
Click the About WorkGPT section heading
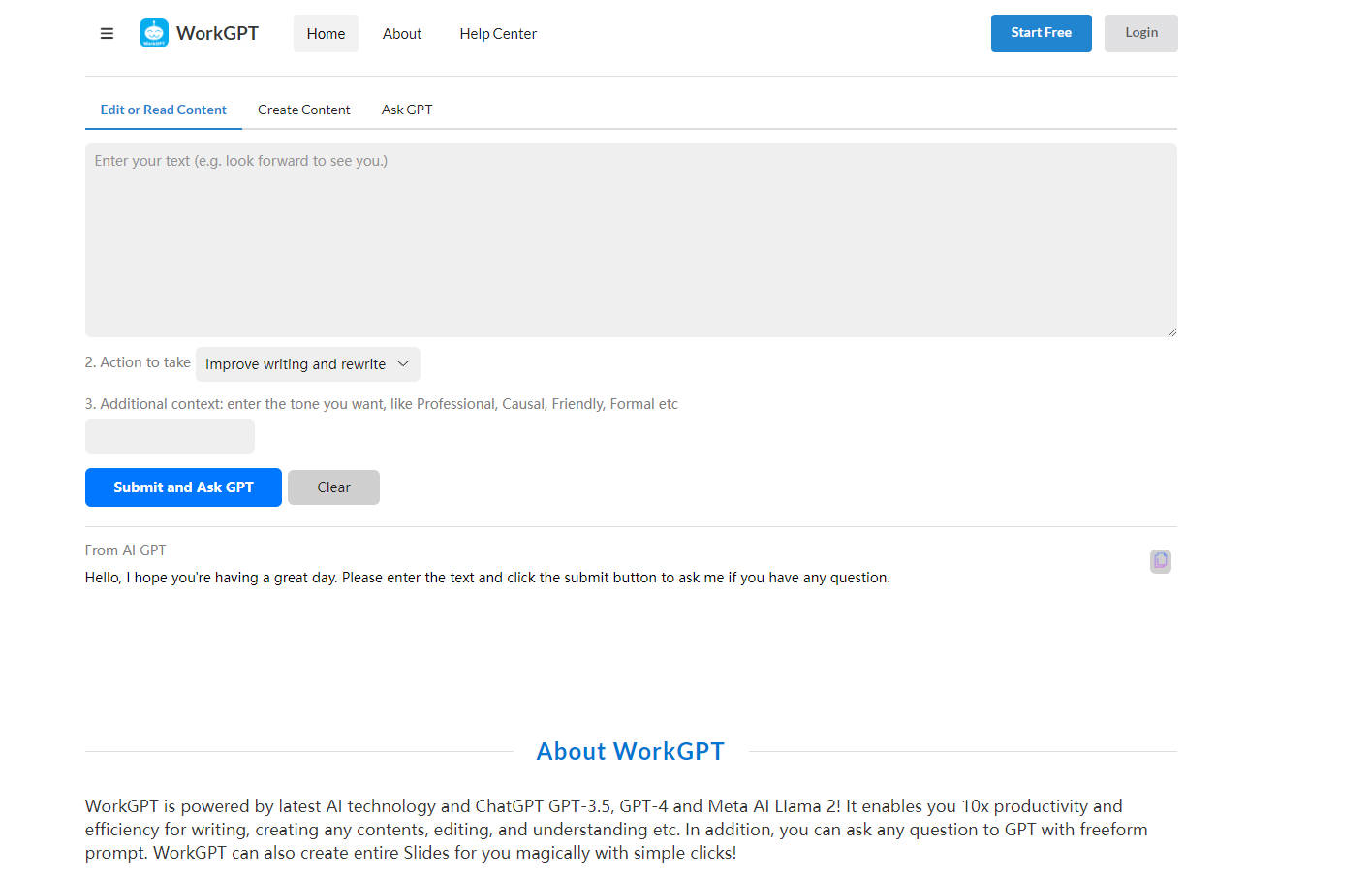[630, 752]
